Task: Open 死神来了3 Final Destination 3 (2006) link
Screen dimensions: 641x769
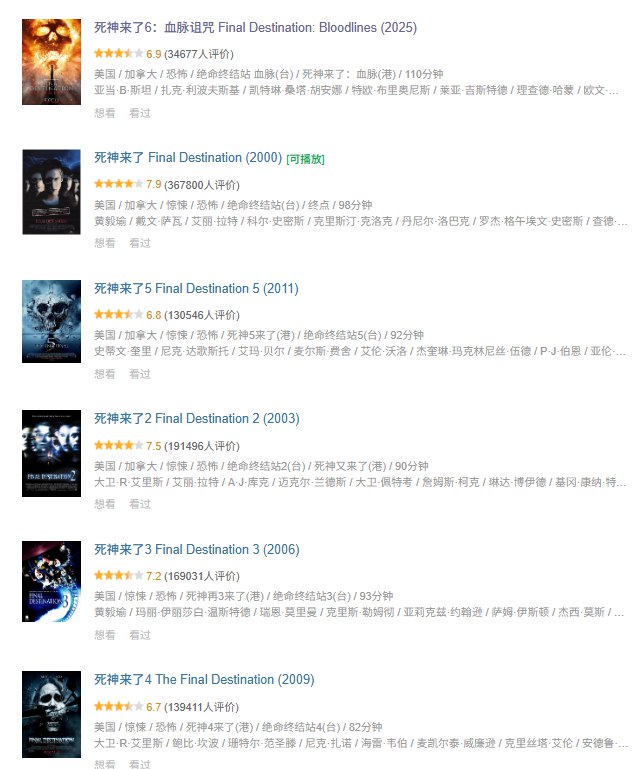Action: point(197,549)
